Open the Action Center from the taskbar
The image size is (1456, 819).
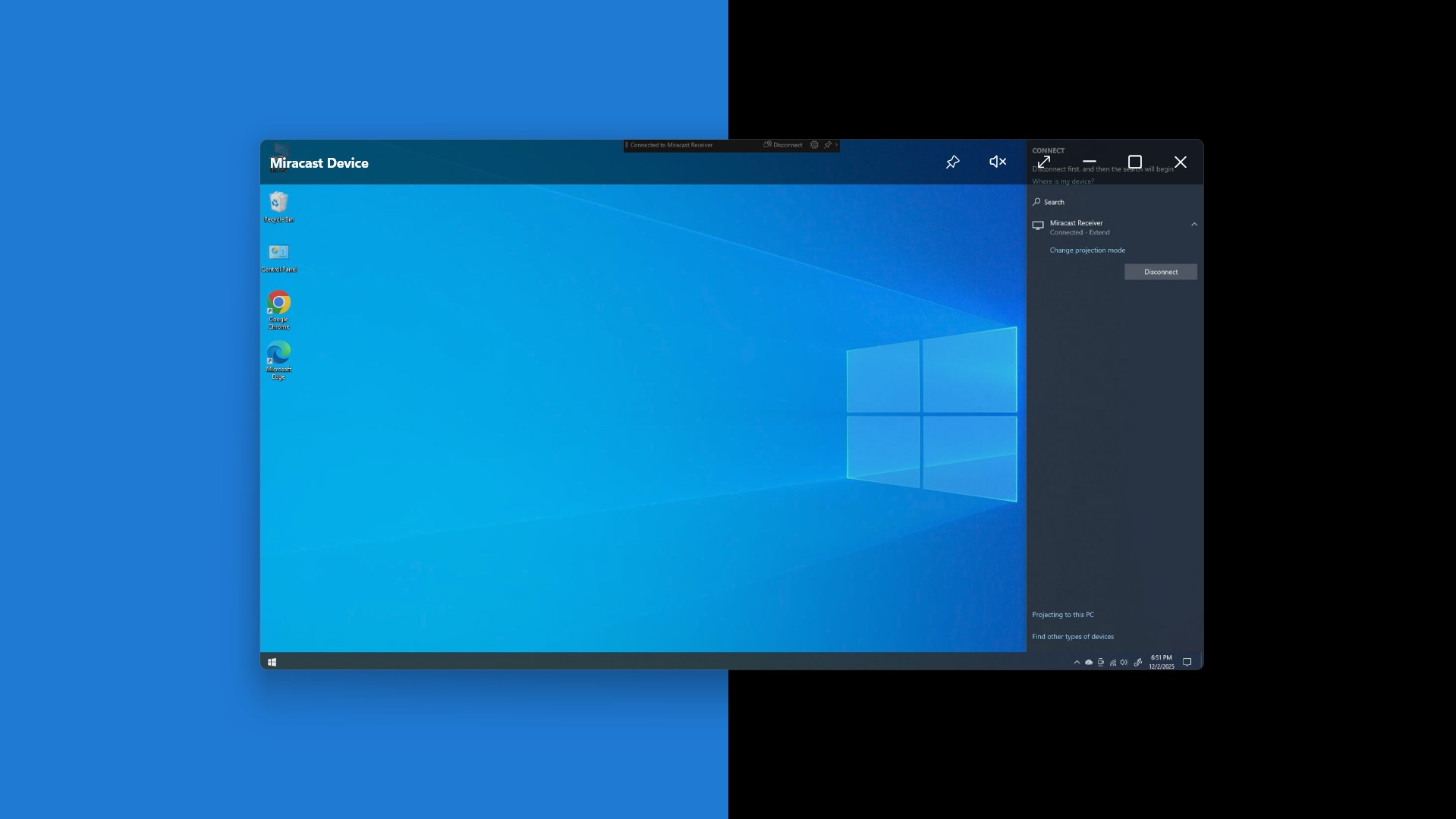(x=1187, y=662)
